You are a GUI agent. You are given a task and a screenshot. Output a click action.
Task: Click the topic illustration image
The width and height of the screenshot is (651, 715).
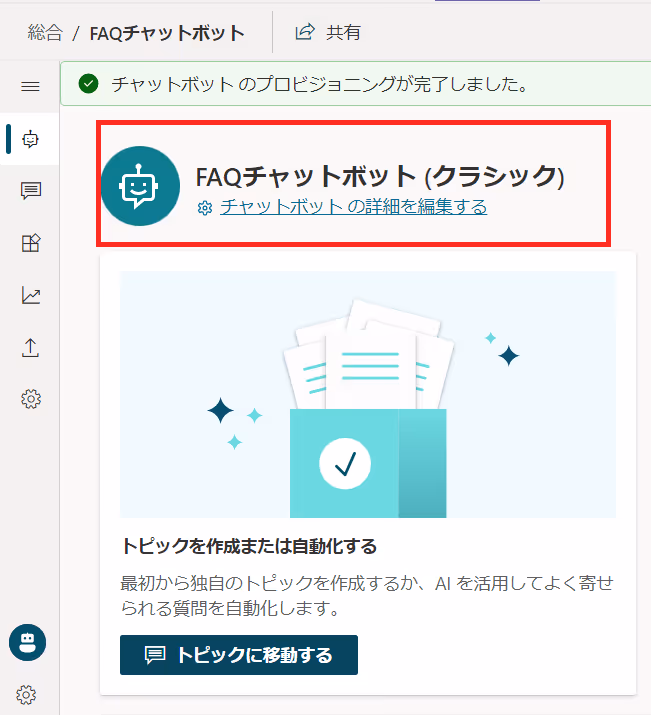pyautogui.click(x=368, y=394)
